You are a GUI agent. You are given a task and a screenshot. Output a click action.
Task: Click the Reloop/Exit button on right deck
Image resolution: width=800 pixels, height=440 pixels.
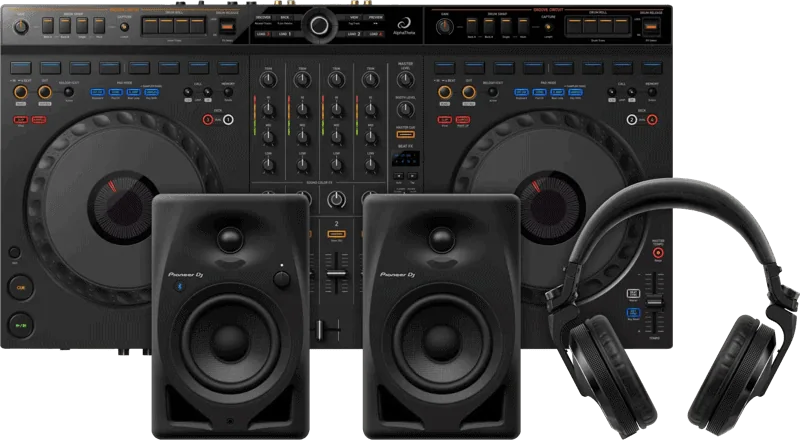click(492, 92)
